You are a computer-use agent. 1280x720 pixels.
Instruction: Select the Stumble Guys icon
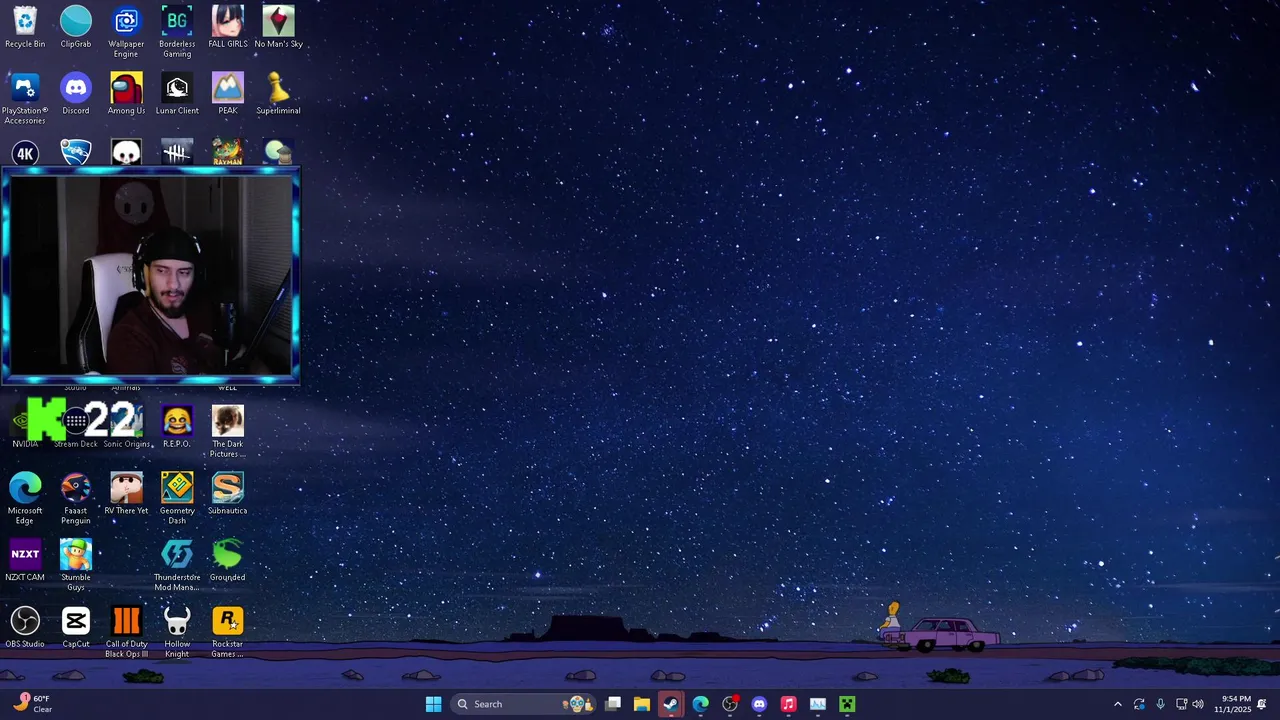[x=76, y=565]
